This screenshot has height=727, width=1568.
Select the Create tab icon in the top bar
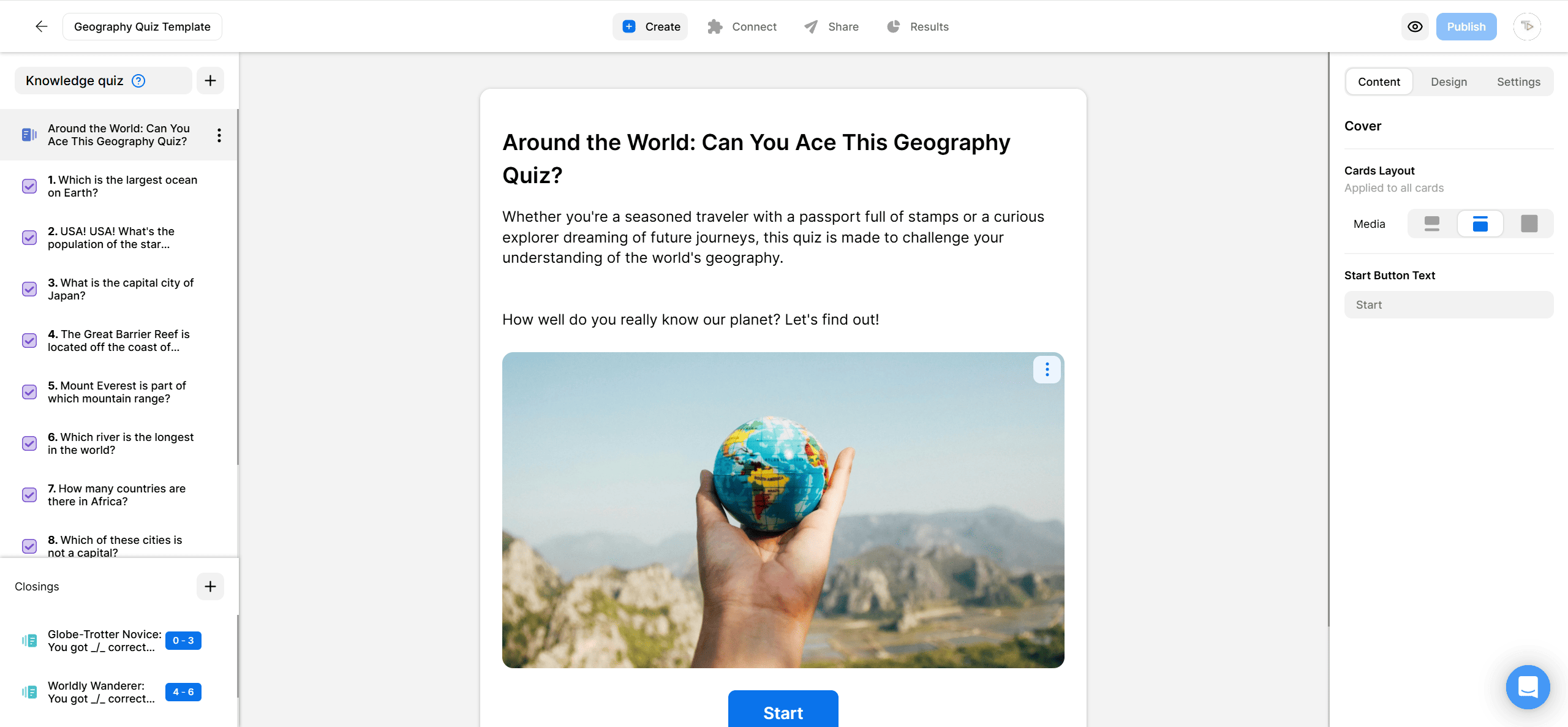[628, 26]
